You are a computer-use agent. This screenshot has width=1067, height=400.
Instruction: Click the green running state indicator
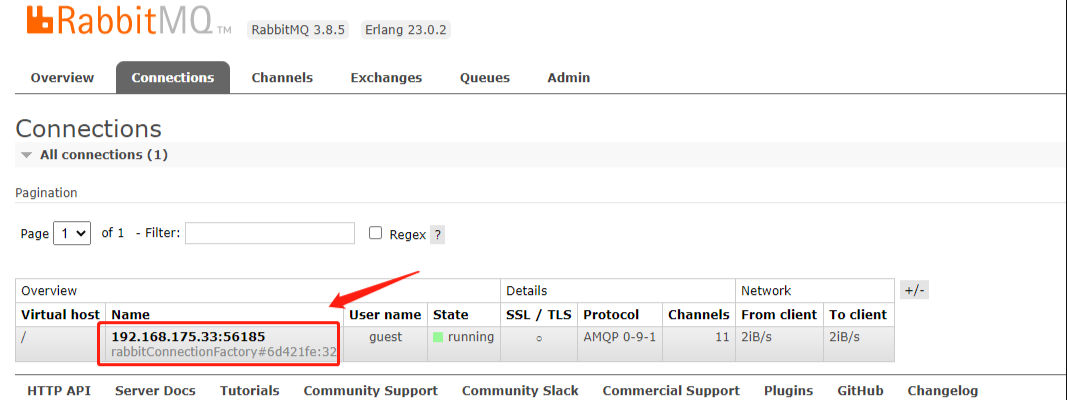click(438, 337)
